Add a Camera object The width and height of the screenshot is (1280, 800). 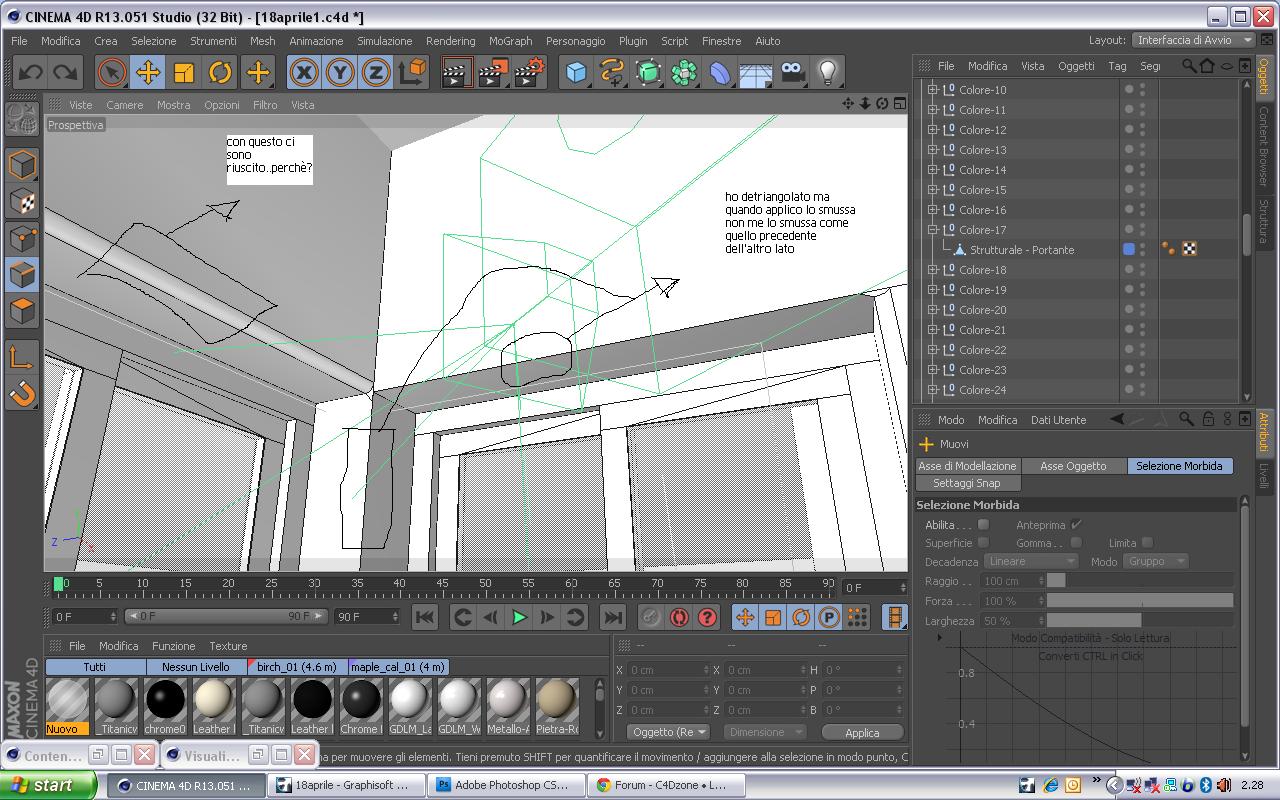pyautogui.click(x=792, y=72)
